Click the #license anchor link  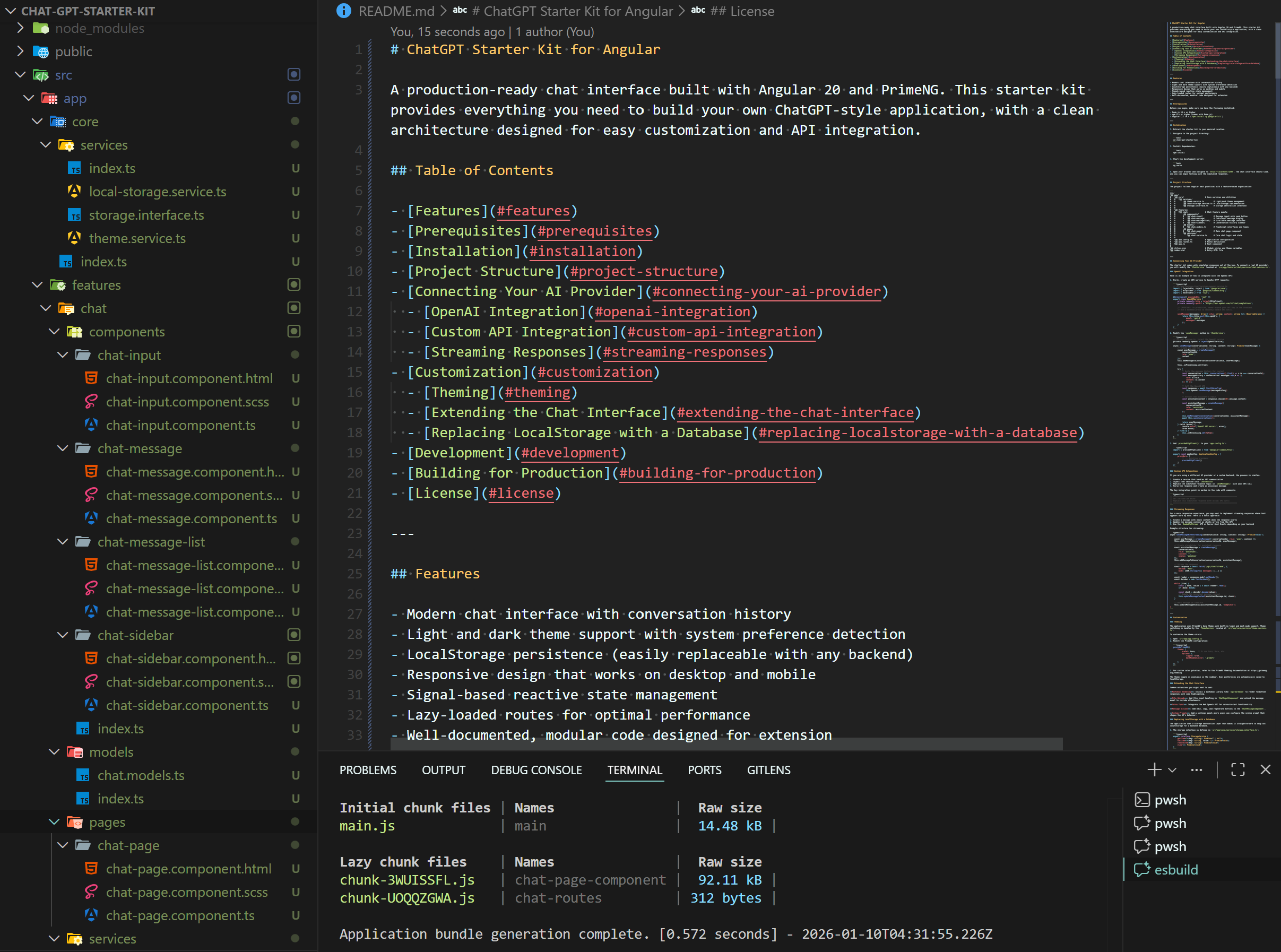click(521, 494)
